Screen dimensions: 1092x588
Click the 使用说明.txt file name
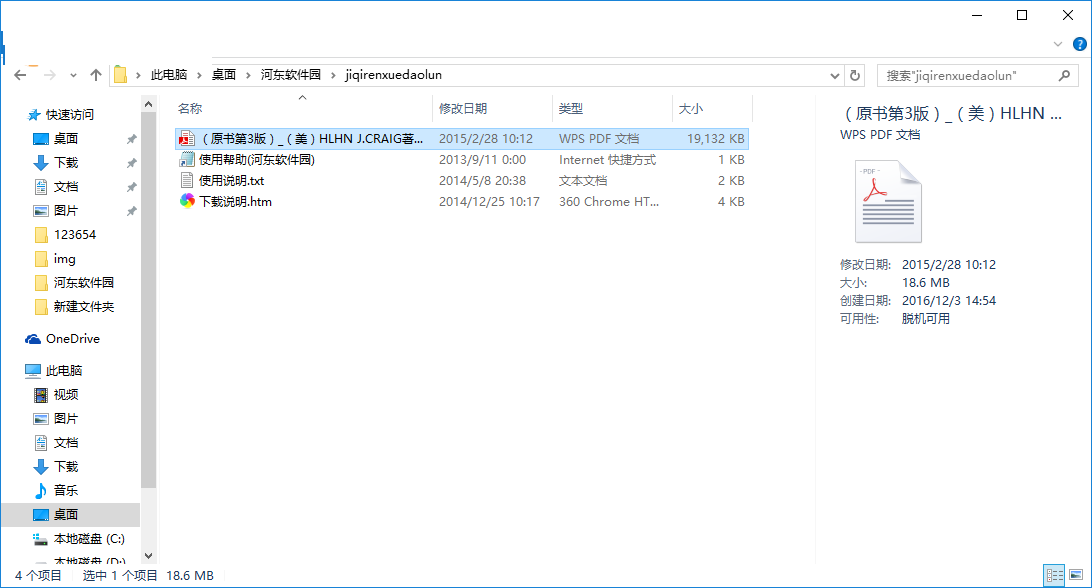click(232, 180)
